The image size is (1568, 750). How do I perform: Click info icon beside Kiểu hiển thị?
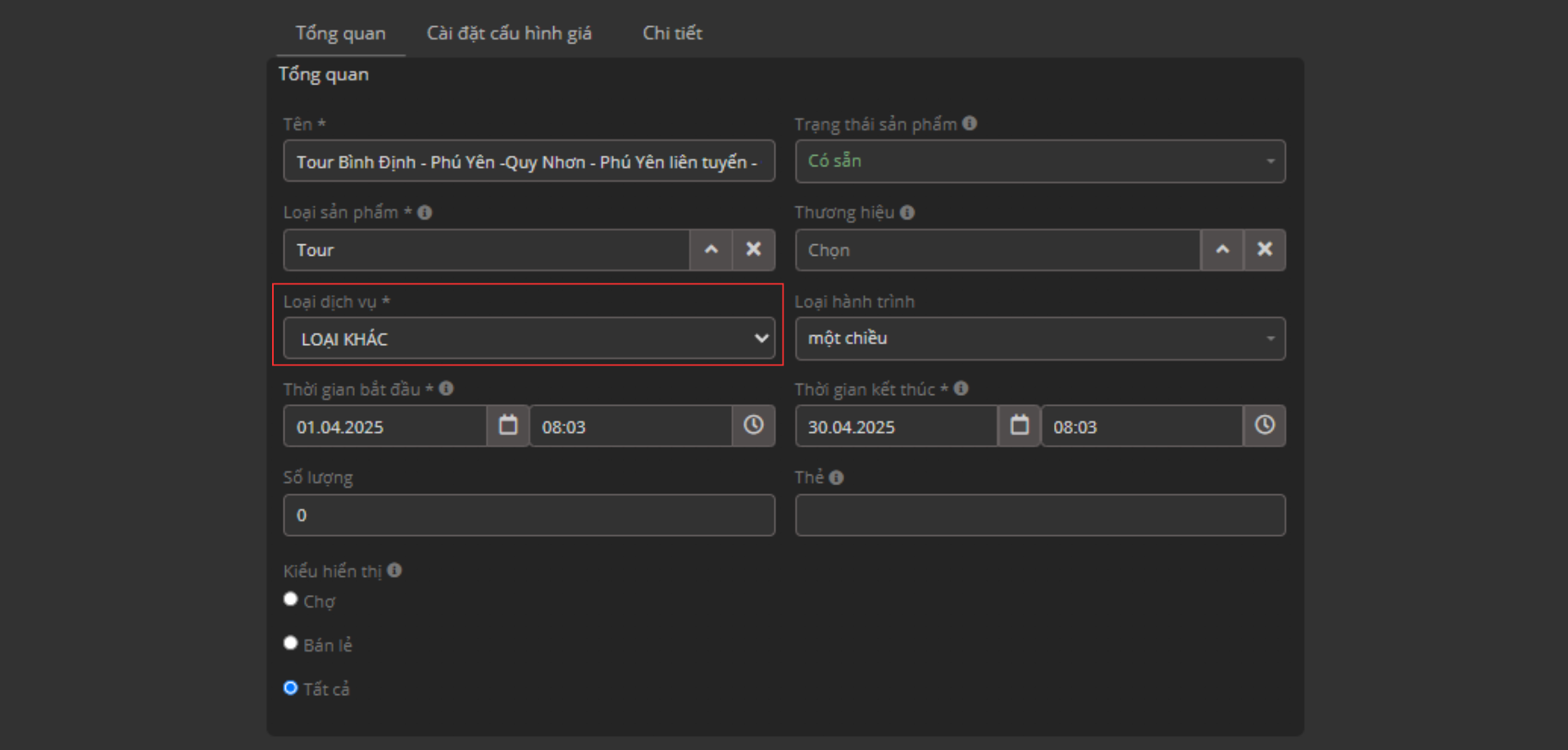[x=395, y=570]
